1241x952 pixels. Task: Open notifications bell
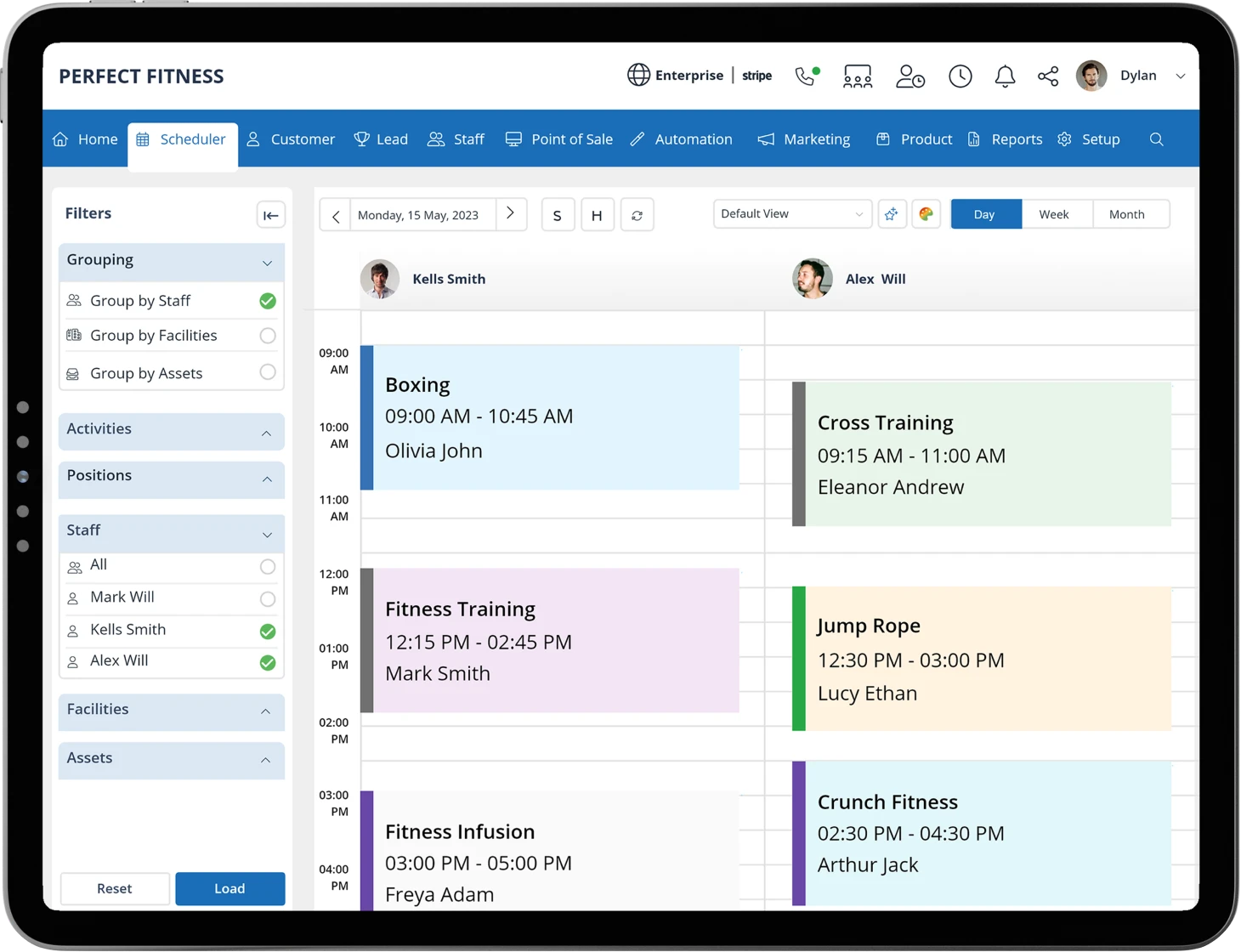click(1005, 76)
